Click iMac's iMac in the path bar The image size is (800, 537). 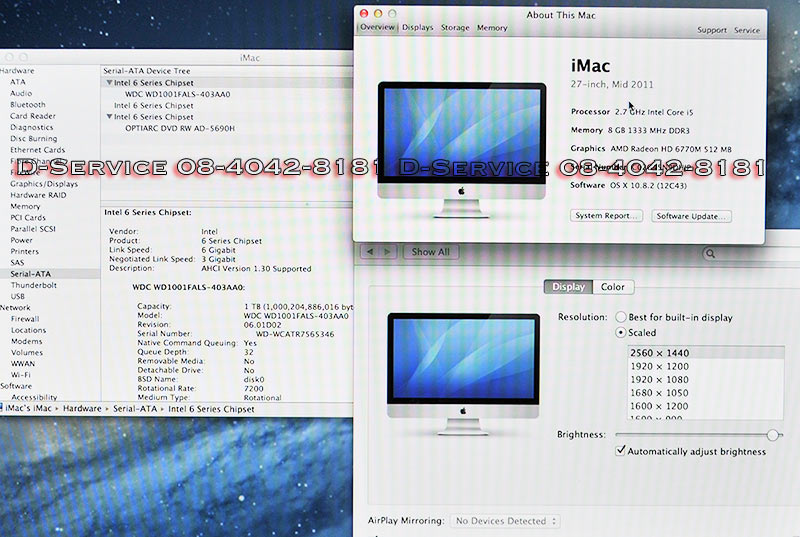(x=27, y=408)
